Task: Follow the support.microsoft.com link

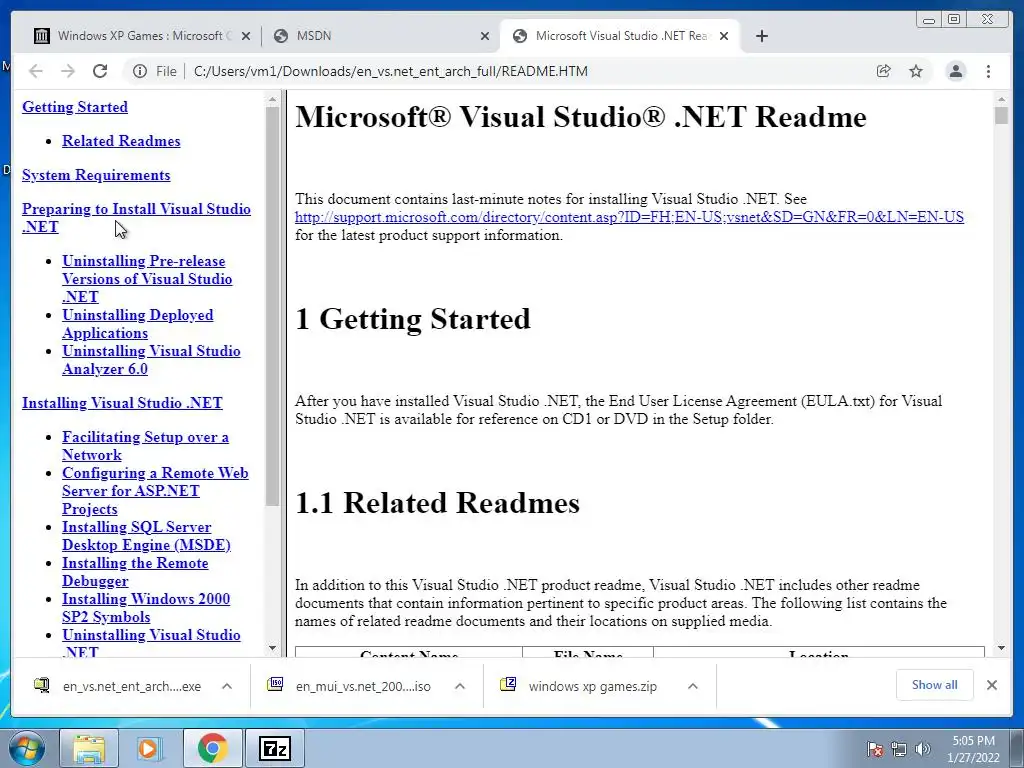Action: (x=629, y=217)
